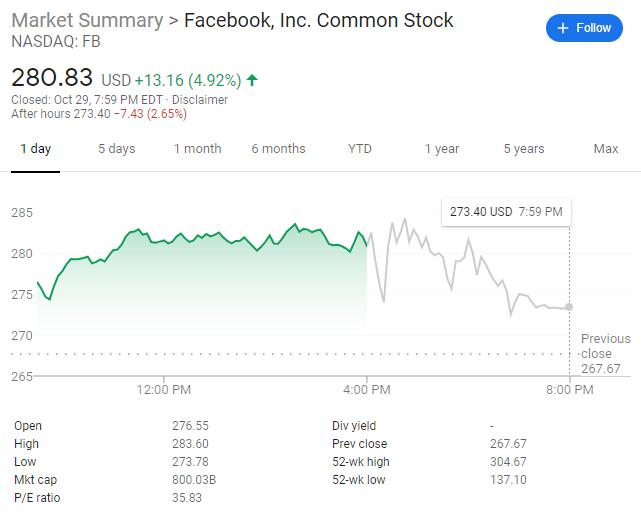Screen dimensions: 641x516
Task: Select the Max range tab
Action: pyautogui.click(x=605, y=149)
